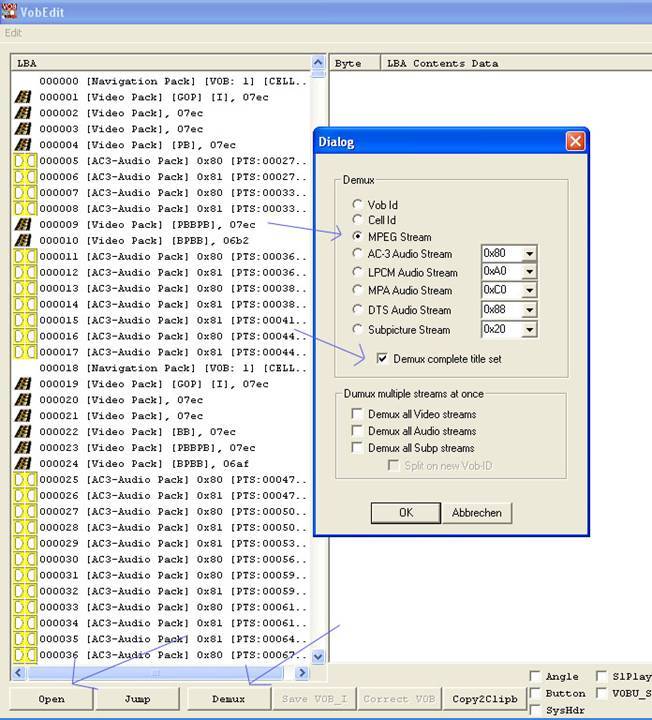Click the Open button
Viewport: 652px width, 720px height.
[51, 699]
